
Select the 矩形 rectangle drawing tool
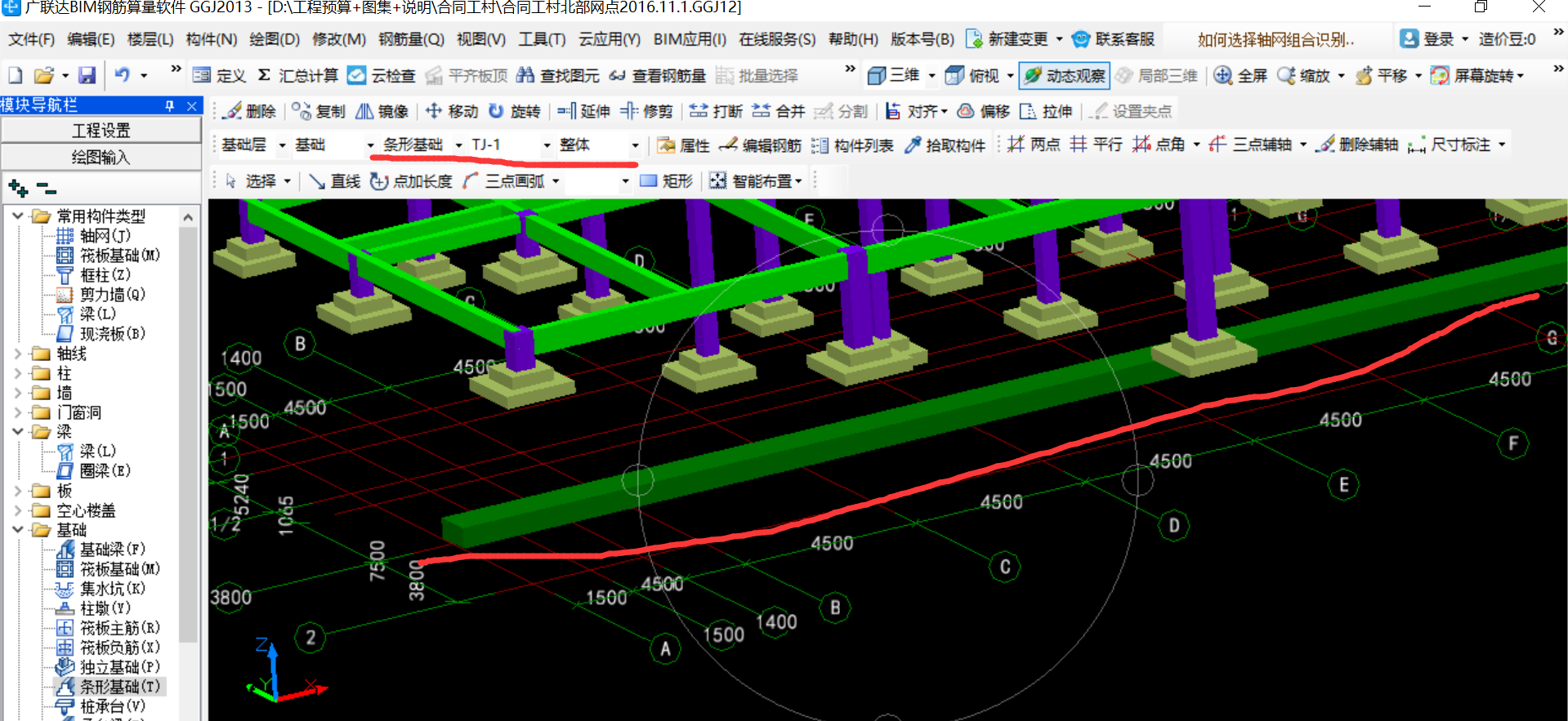(x=666, y=180)
